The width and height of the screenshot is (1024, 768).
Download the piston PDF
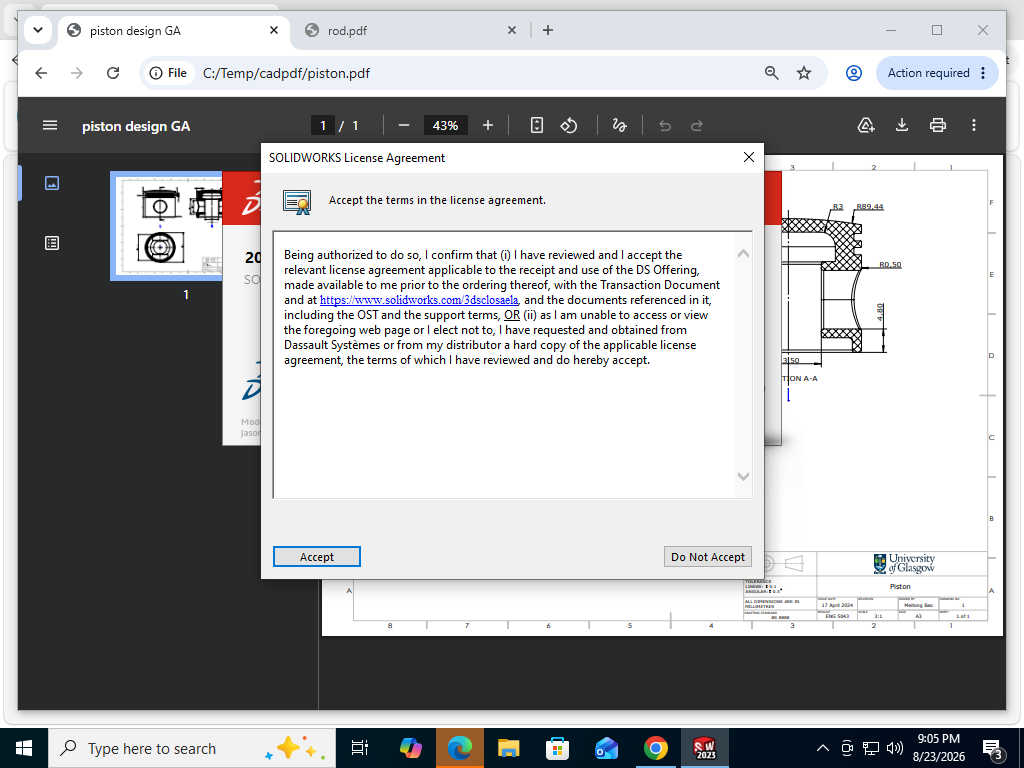tap(902, 125)
